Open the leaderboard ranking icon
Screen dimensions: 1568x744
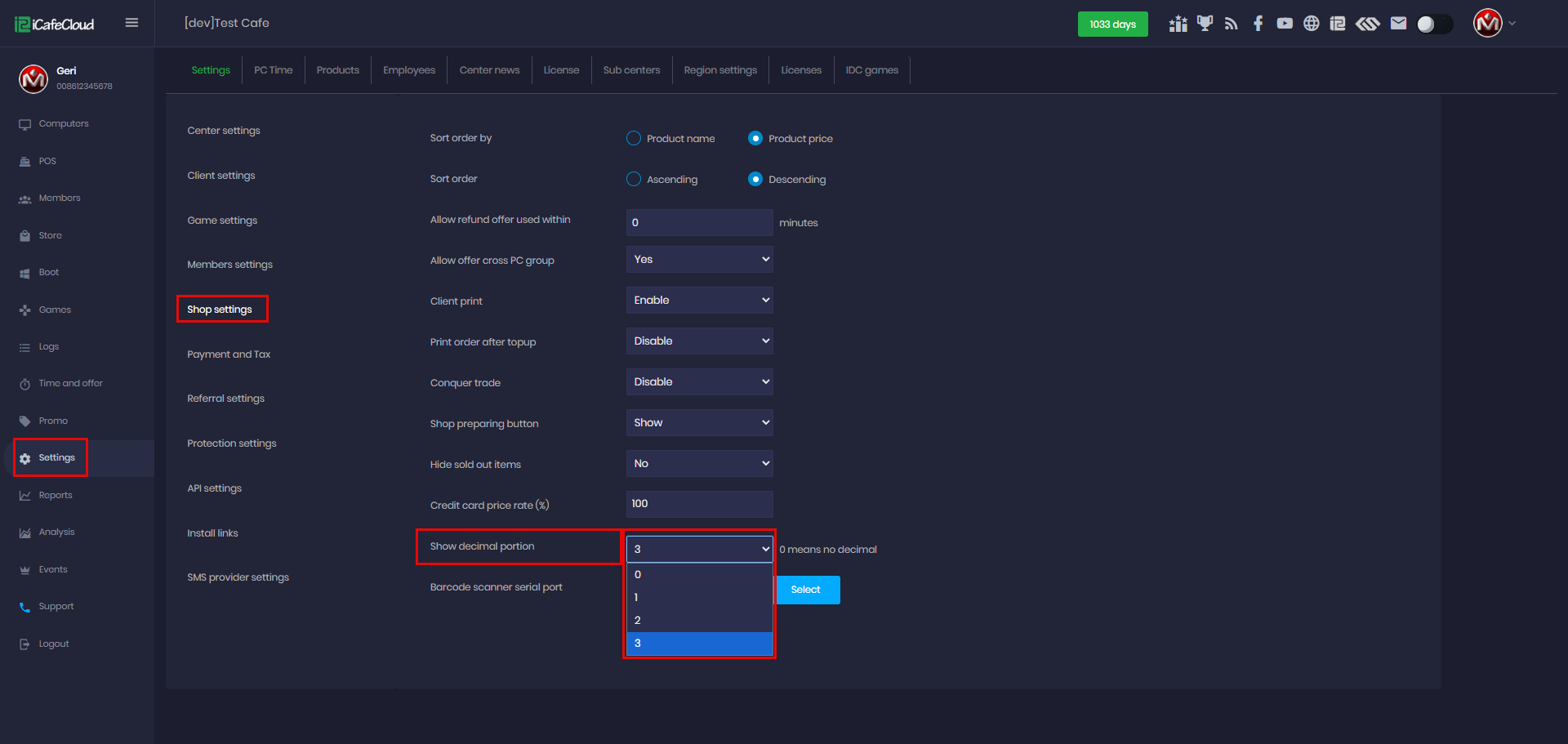(1178, 24)
